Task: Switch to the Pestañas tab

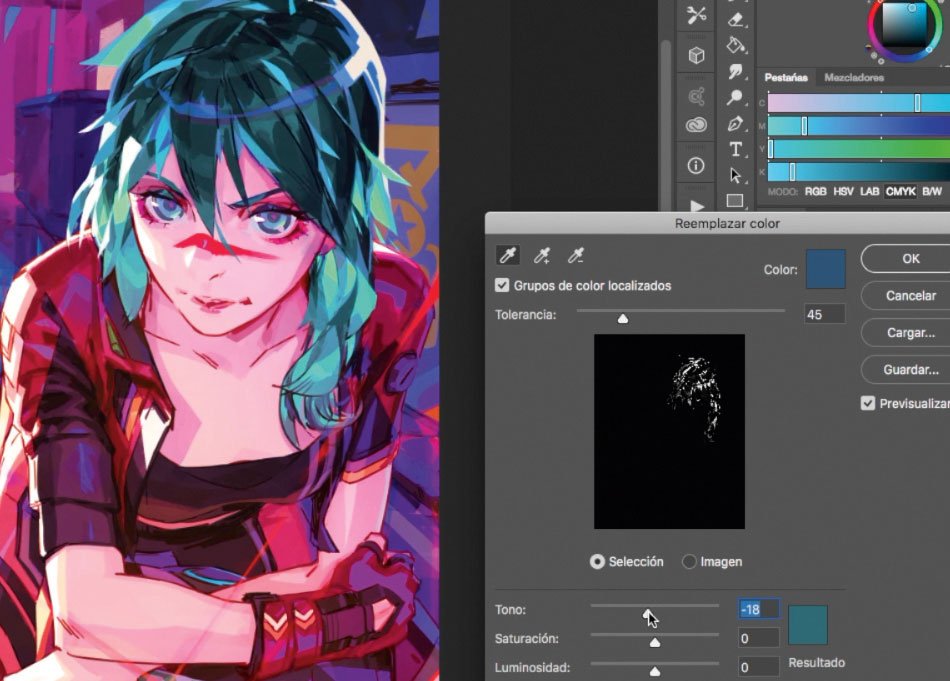Action: (786, 78)
